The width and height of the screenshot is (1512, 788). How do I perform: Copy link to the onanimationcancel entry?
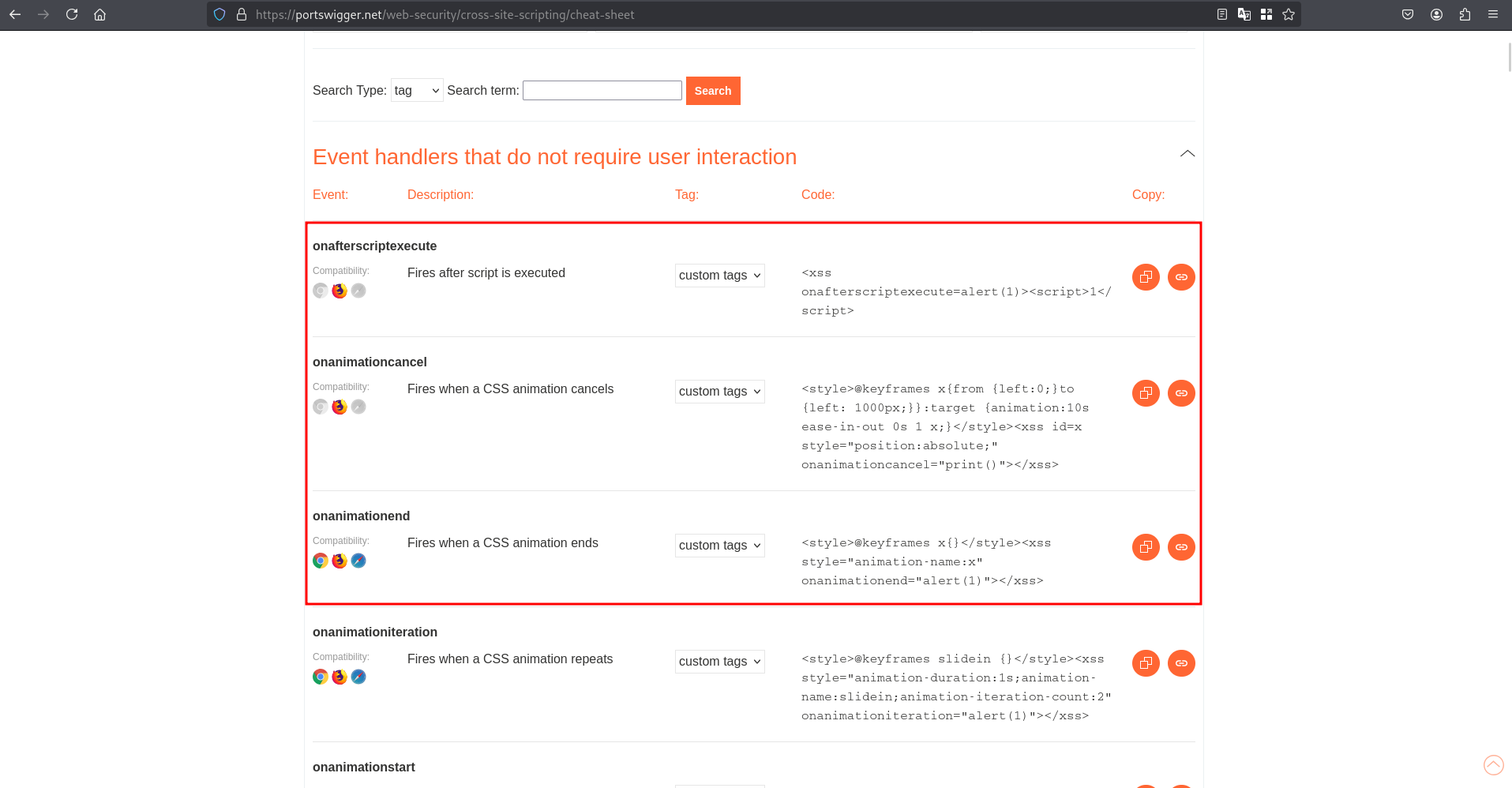coord(1181,393)
